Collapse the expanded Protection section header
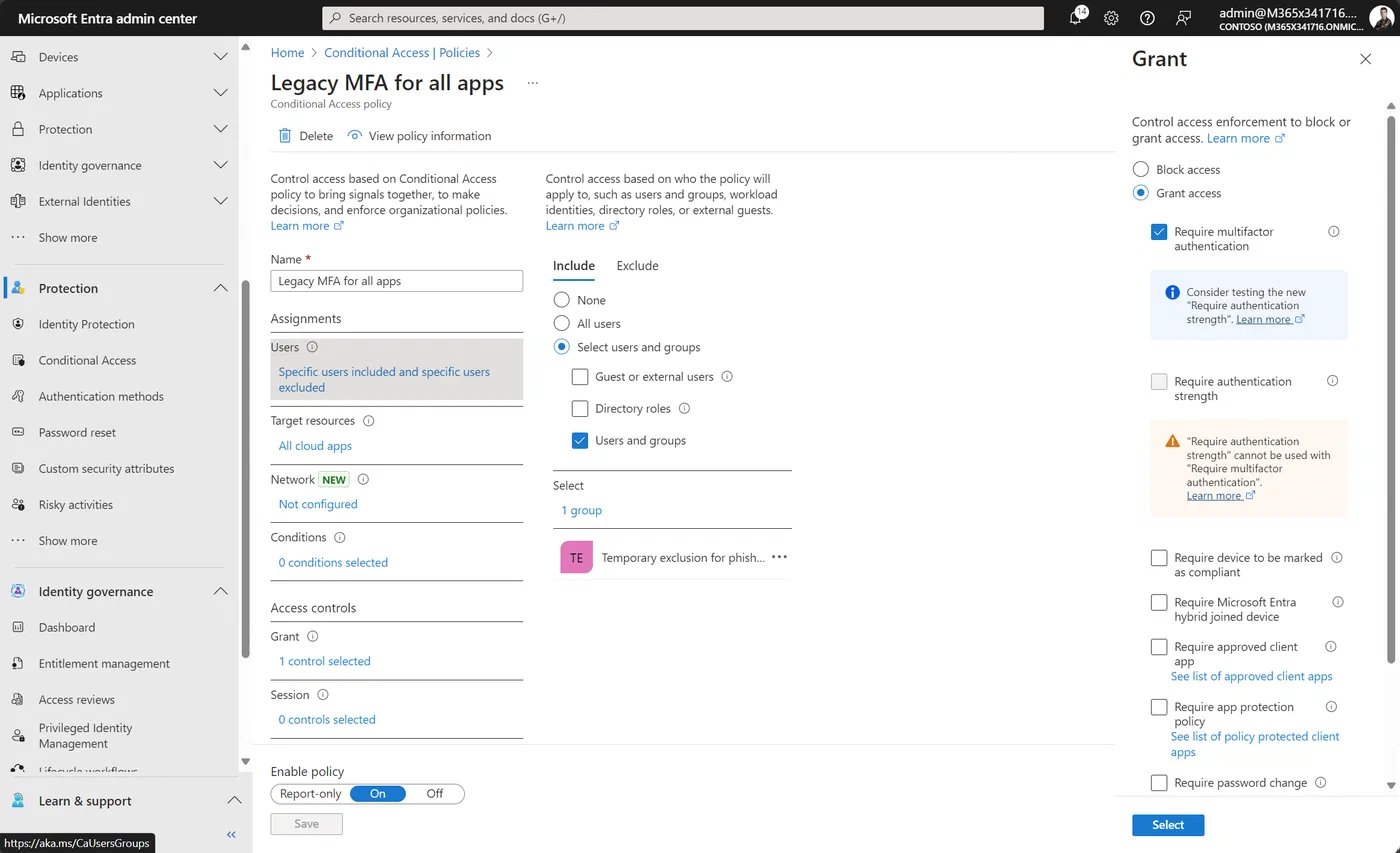This screenshot has height=853, width=1400. click(x=221, y=288)
